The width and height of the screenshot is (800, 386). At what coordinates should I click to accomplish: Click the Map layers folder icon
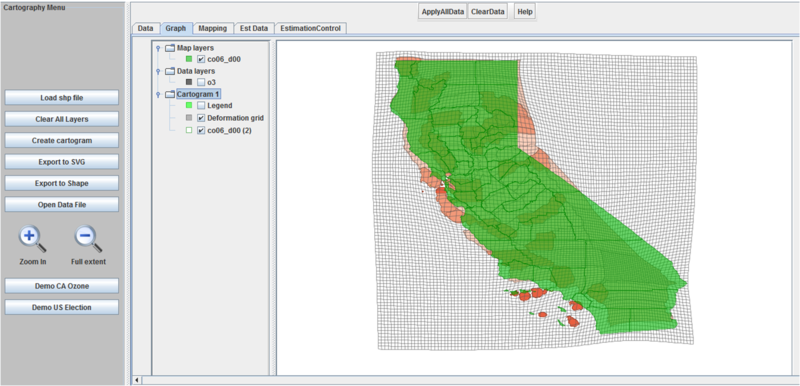tap(170, 47)
